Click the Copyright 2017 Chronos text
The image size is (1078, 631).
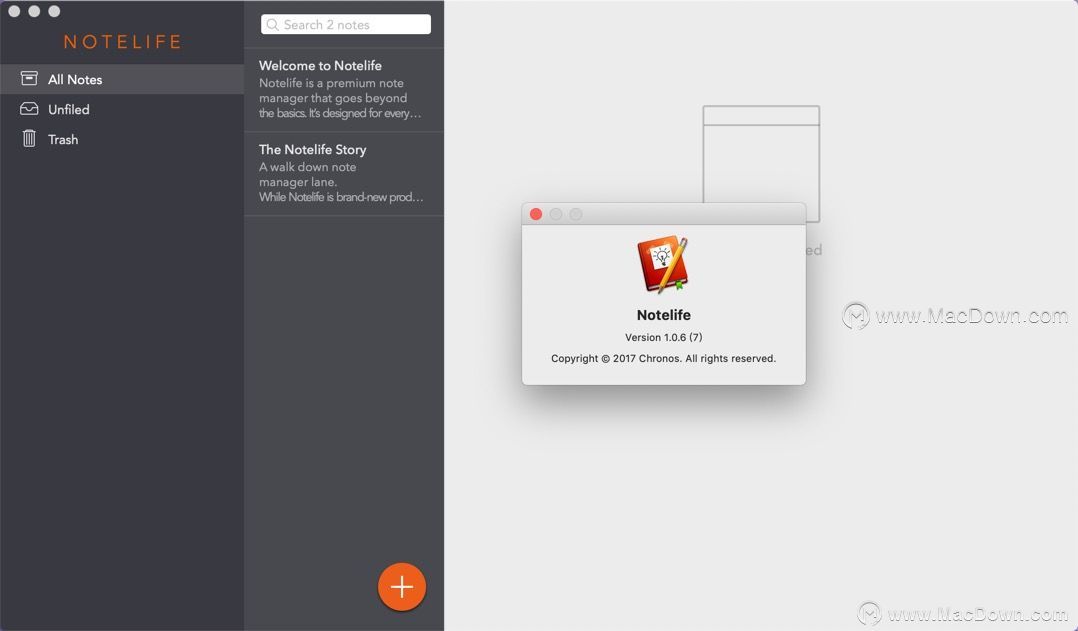click(663, 358)
